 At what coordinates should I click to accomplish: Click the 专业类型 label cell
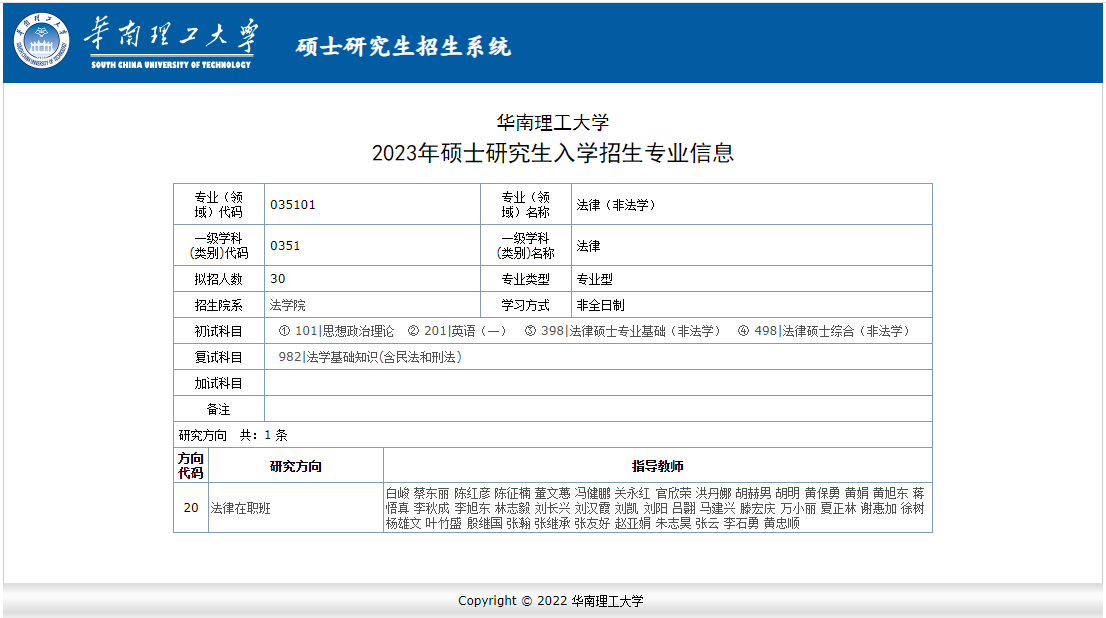point(525,279)
